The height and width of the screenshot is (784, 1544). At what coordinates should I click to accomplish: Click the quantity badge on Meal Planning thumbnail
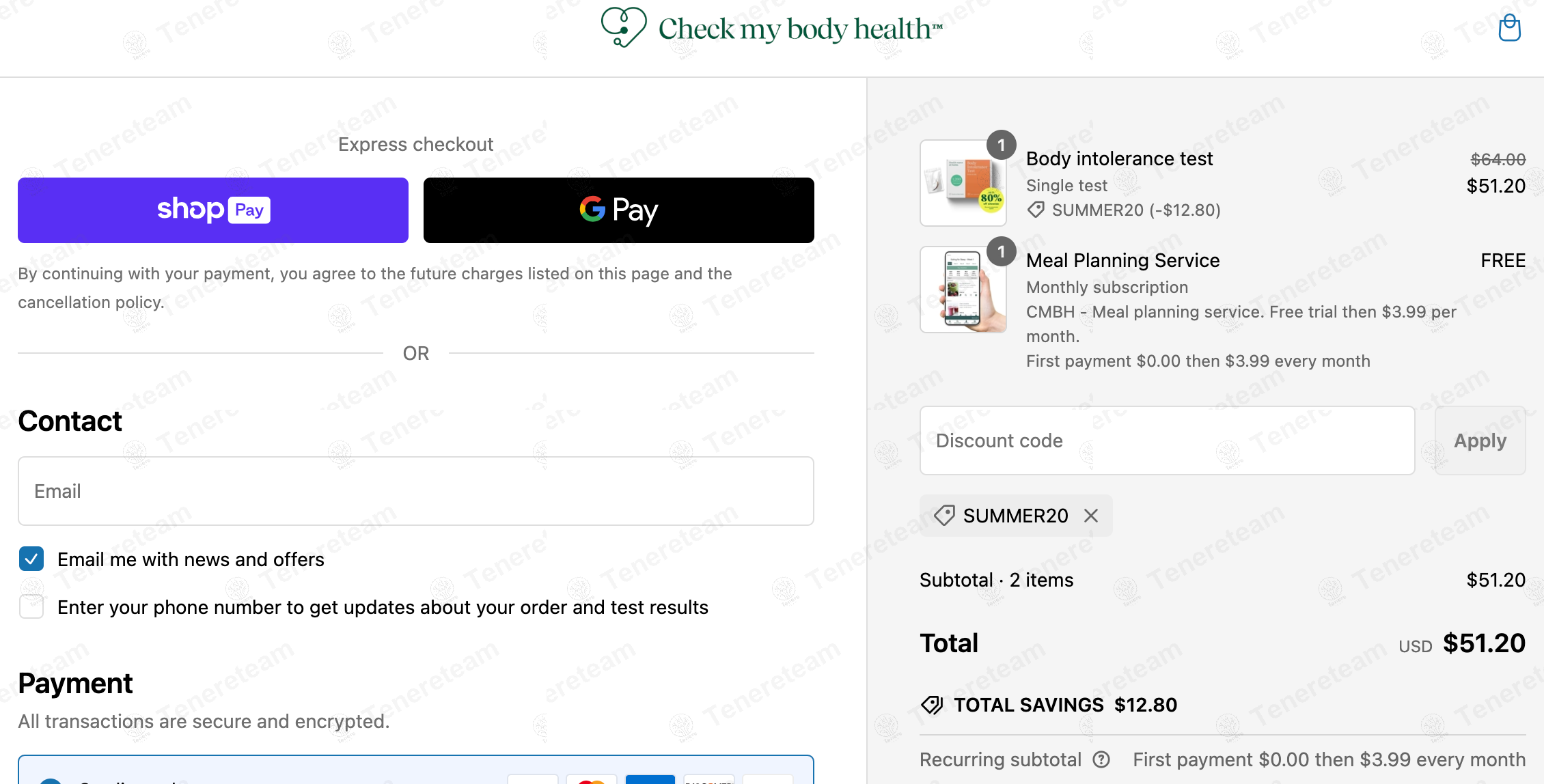[x=1002, y=251]
